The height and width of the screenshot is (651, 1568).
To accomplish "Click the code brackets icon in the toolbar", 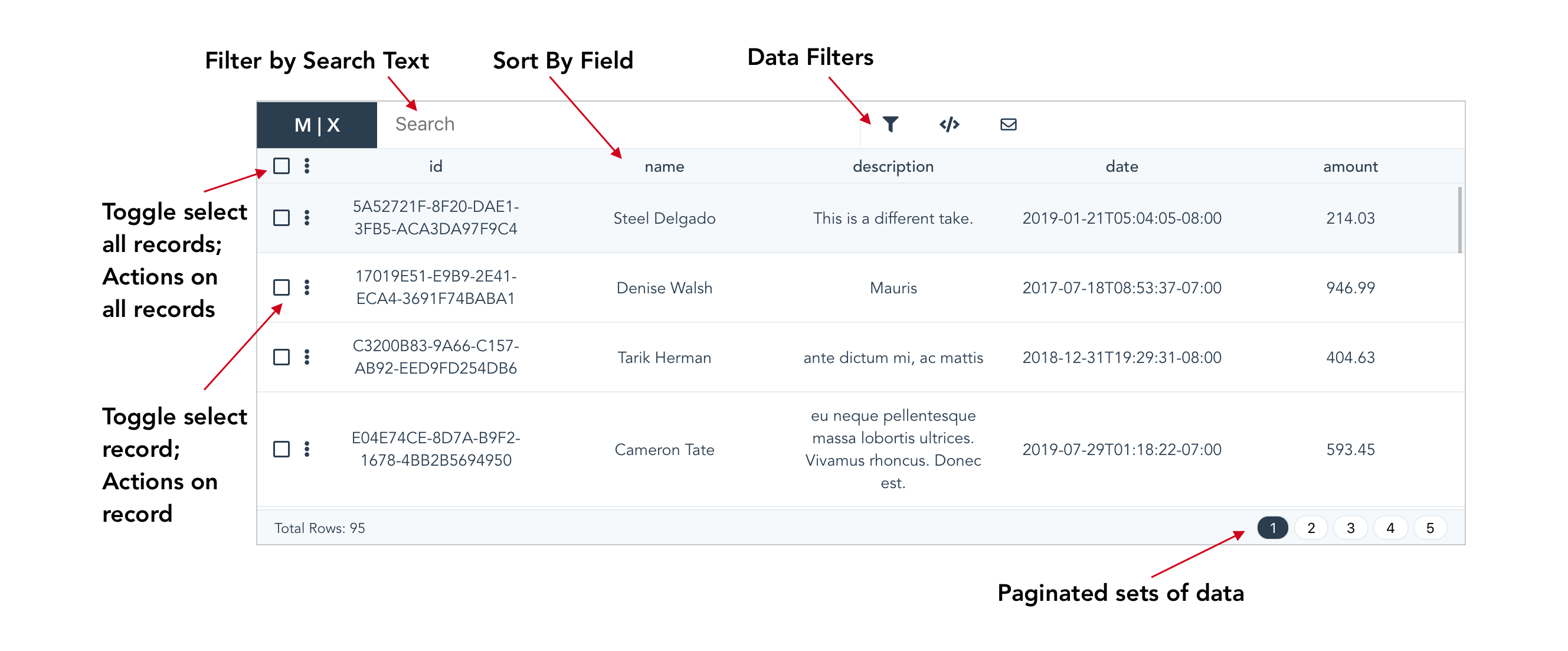I will pos(949,124).
